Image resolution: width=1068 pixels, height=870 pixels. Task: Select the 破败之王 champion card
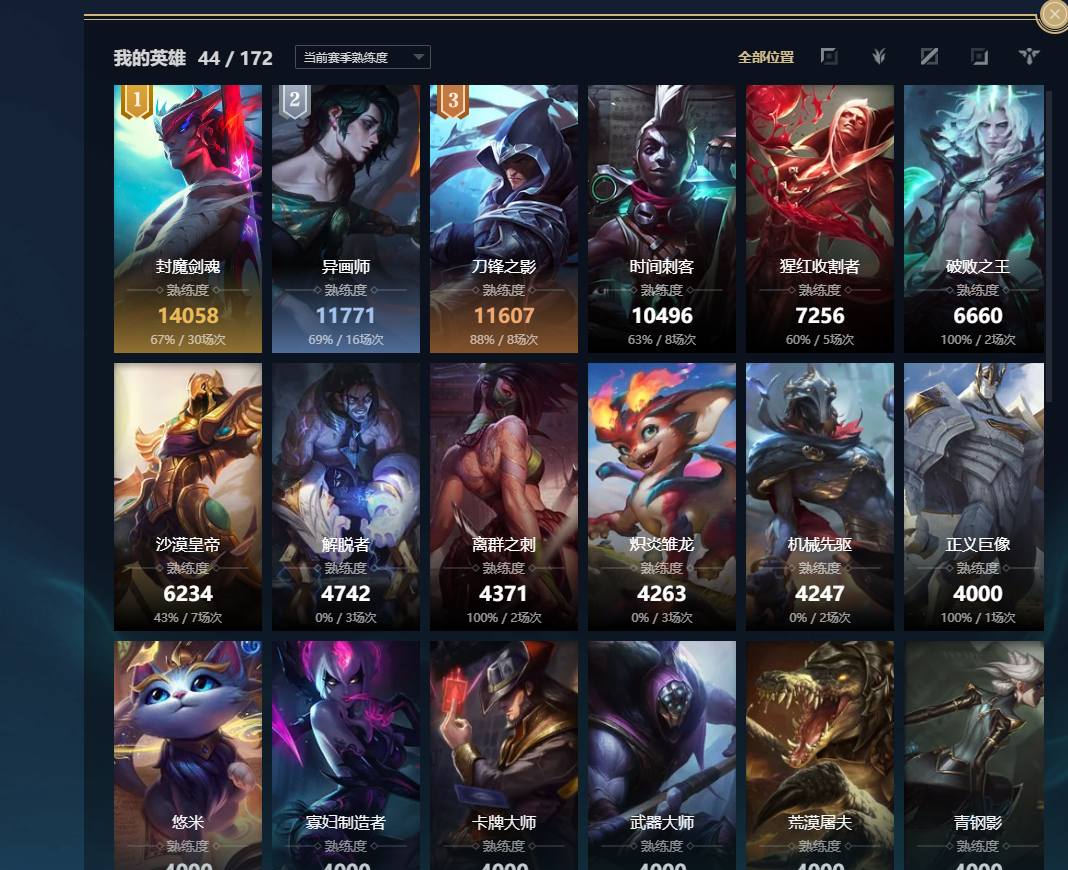click(x=974, y=219)
